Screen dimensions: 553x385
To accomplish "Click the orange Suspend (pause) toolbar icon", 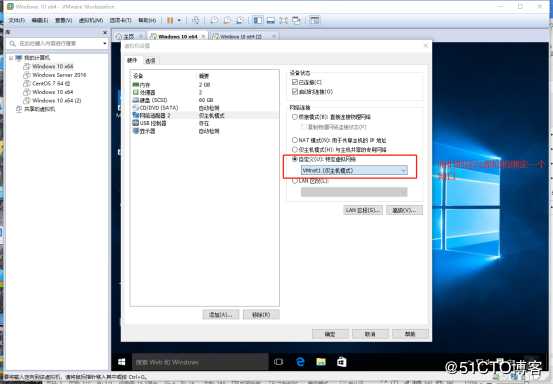I will 170,20.
